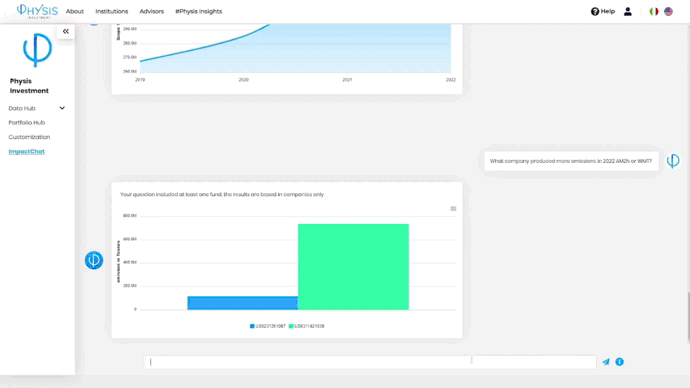Viewport: 690px width, 388px height.
Task: Open the About menu item
Action: pos(75,11)
